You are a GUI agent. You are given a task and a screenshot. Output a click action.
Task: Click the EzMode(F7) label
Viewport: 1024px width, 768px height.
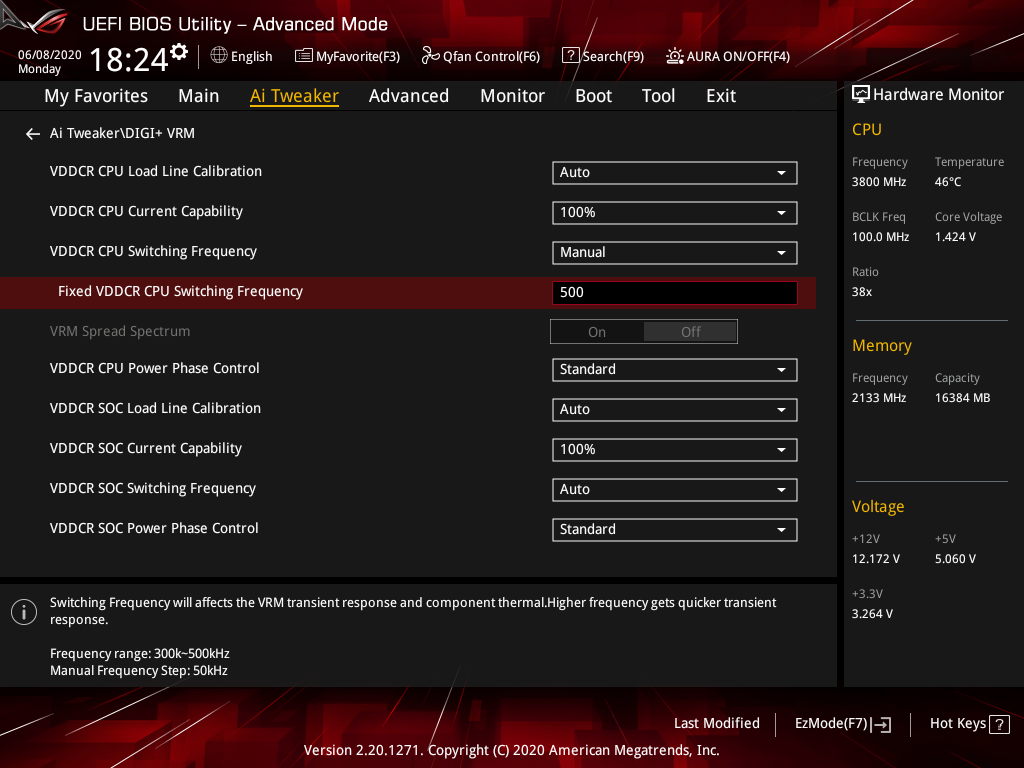(x=831, y=724)
